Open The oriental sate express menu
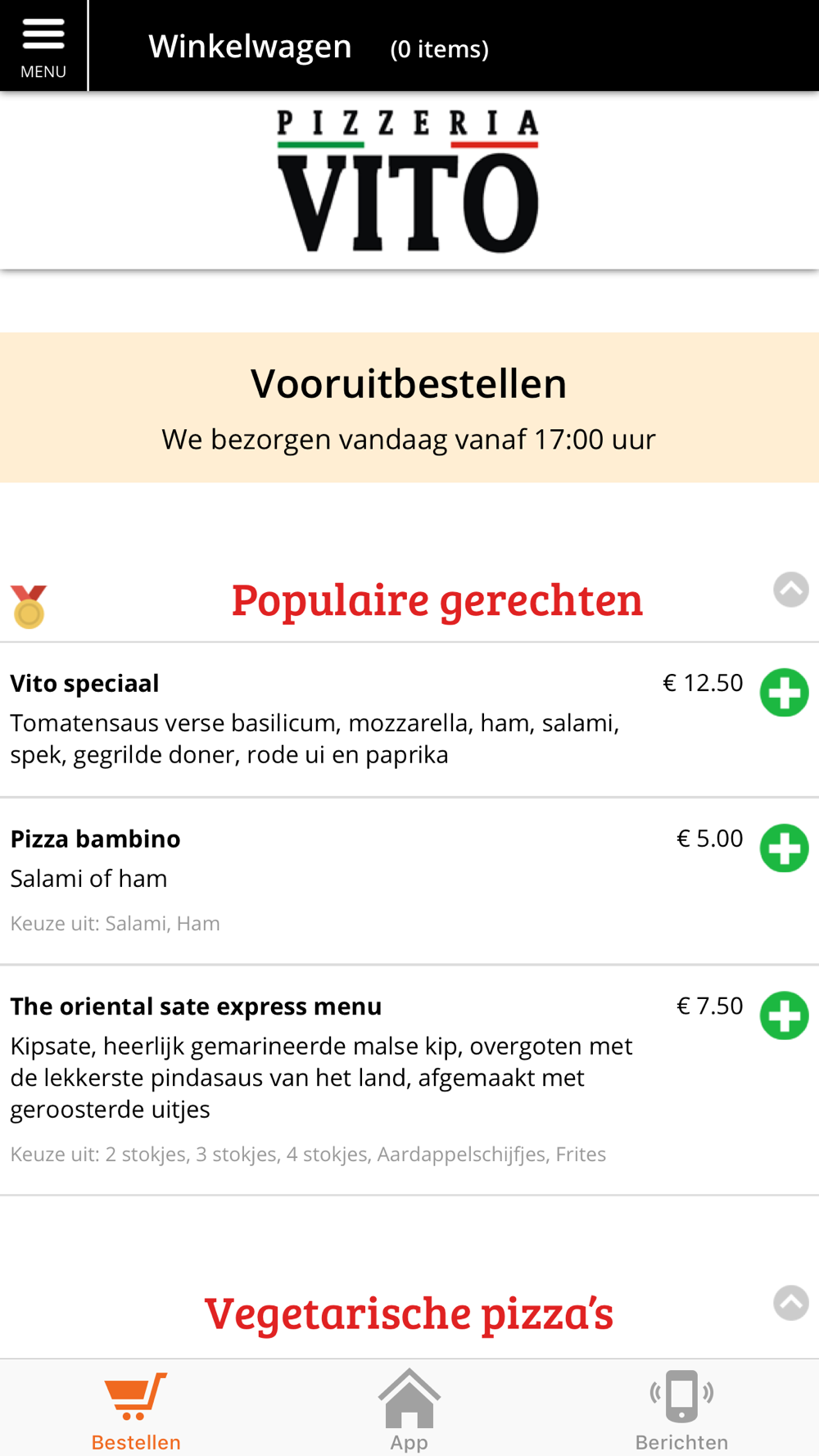This screenshot has height=1456, width=819. click(196, 1006)
